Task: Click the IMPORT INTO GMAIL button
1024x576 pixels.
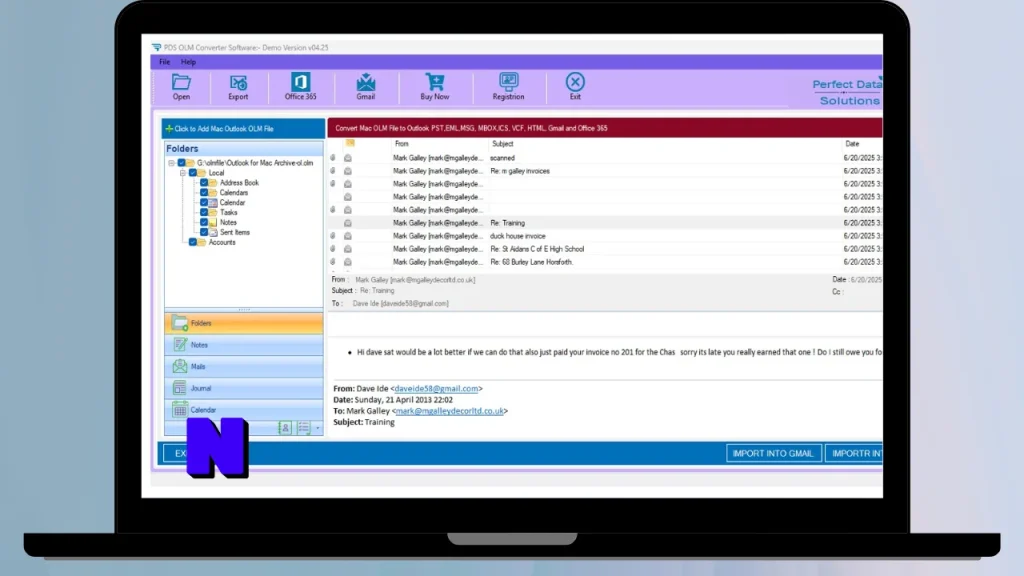Action: 773,453
